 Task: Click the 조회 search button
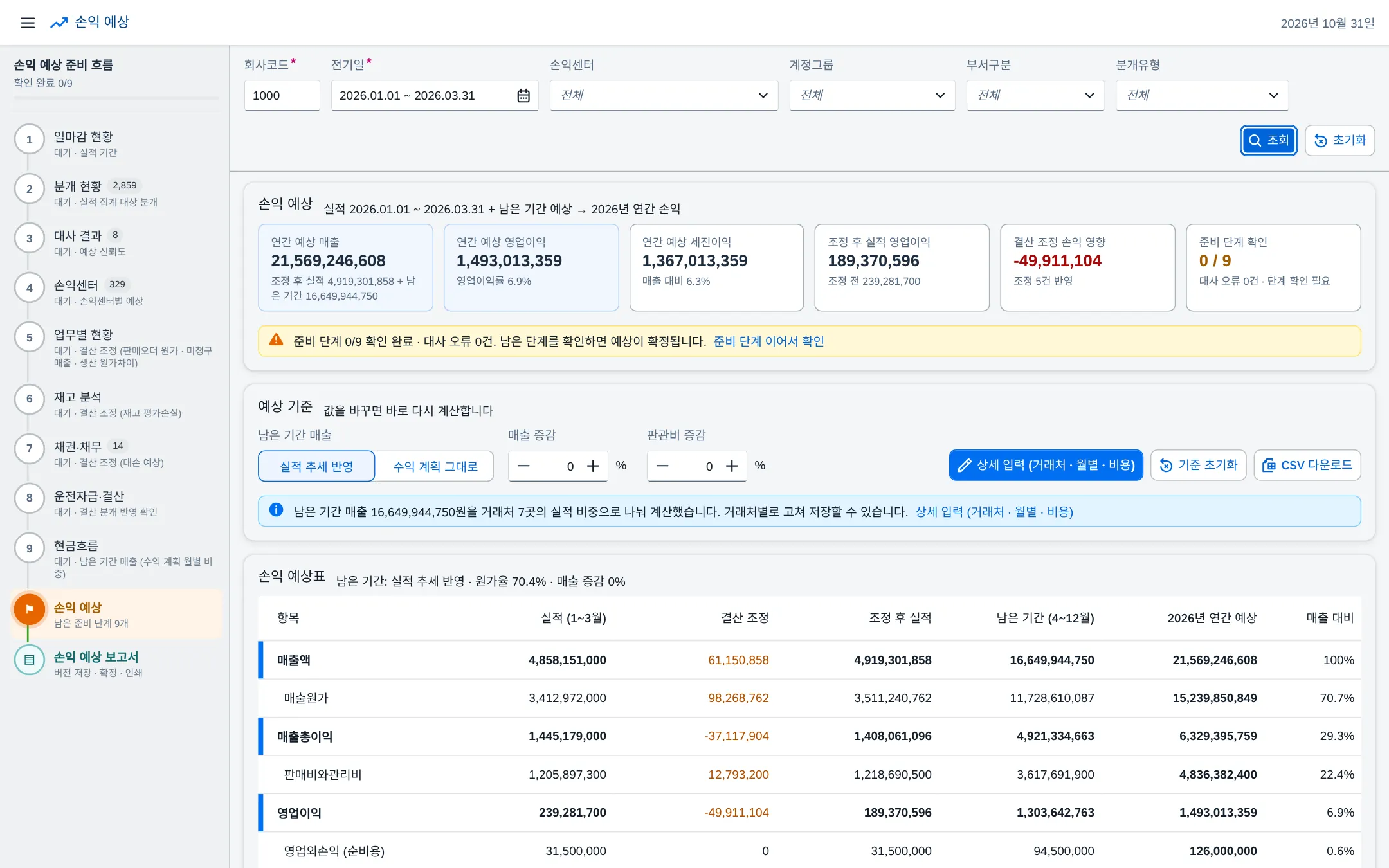[1268, 140]
